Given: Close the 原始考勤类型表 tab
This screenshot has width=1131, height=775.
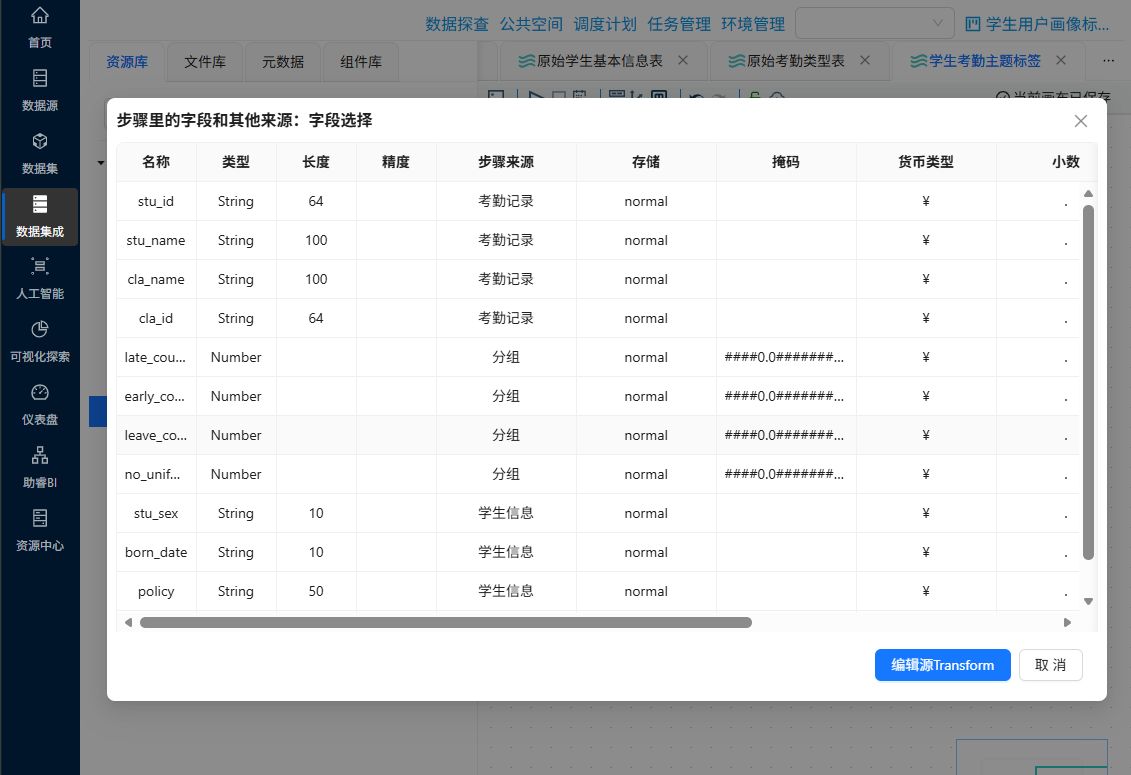Looking at the screenshot, I should point(865,61).
